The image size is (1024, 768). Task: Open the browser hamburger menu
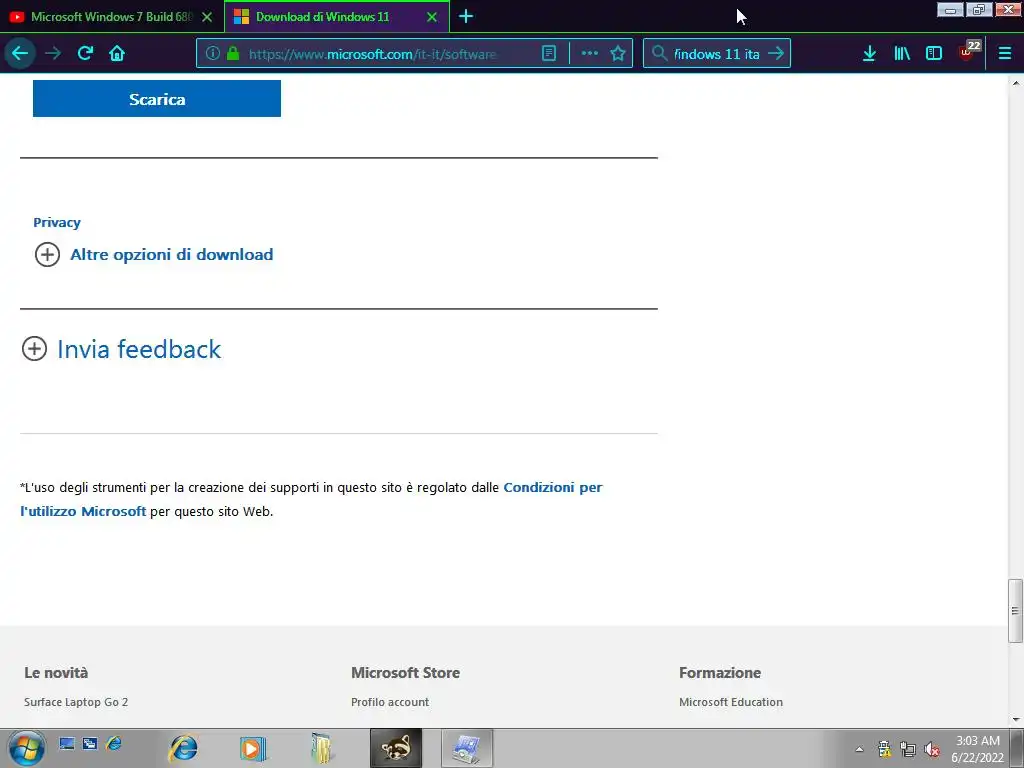point(1005,54)
